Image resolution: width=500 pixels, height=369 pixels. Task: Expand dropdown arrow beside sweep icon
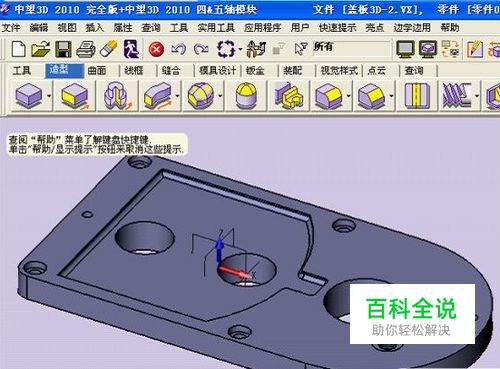(x=177, y=96)
